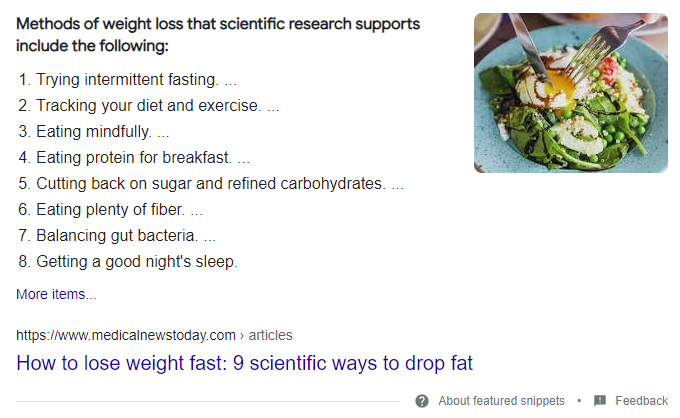Image resolution: width=680 pixels, height=418 pixels.
Task: Select "Tracking your diet and exercise" item
Action: coord(148,105)
